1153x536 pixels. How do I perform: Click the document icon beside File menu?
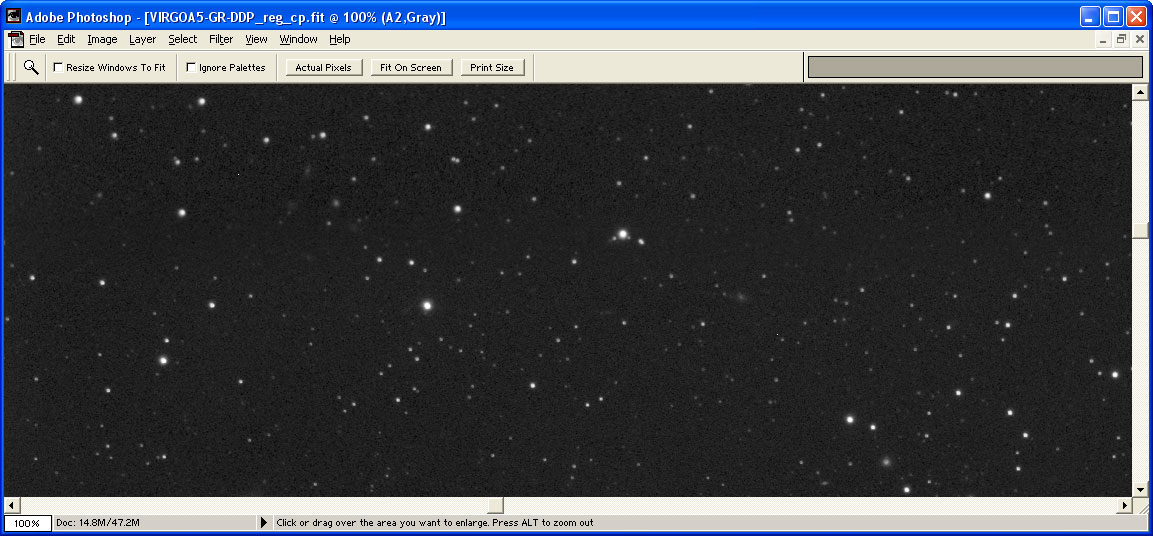(16, 40)
